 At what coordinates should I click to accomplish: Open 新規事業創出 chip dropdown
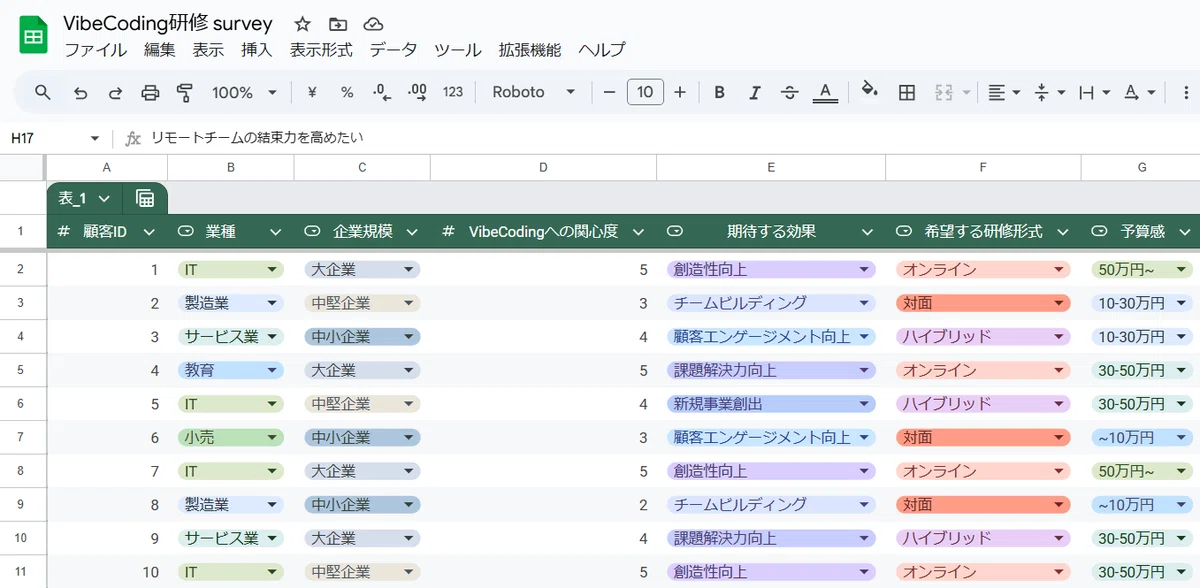tap(864, 404)
